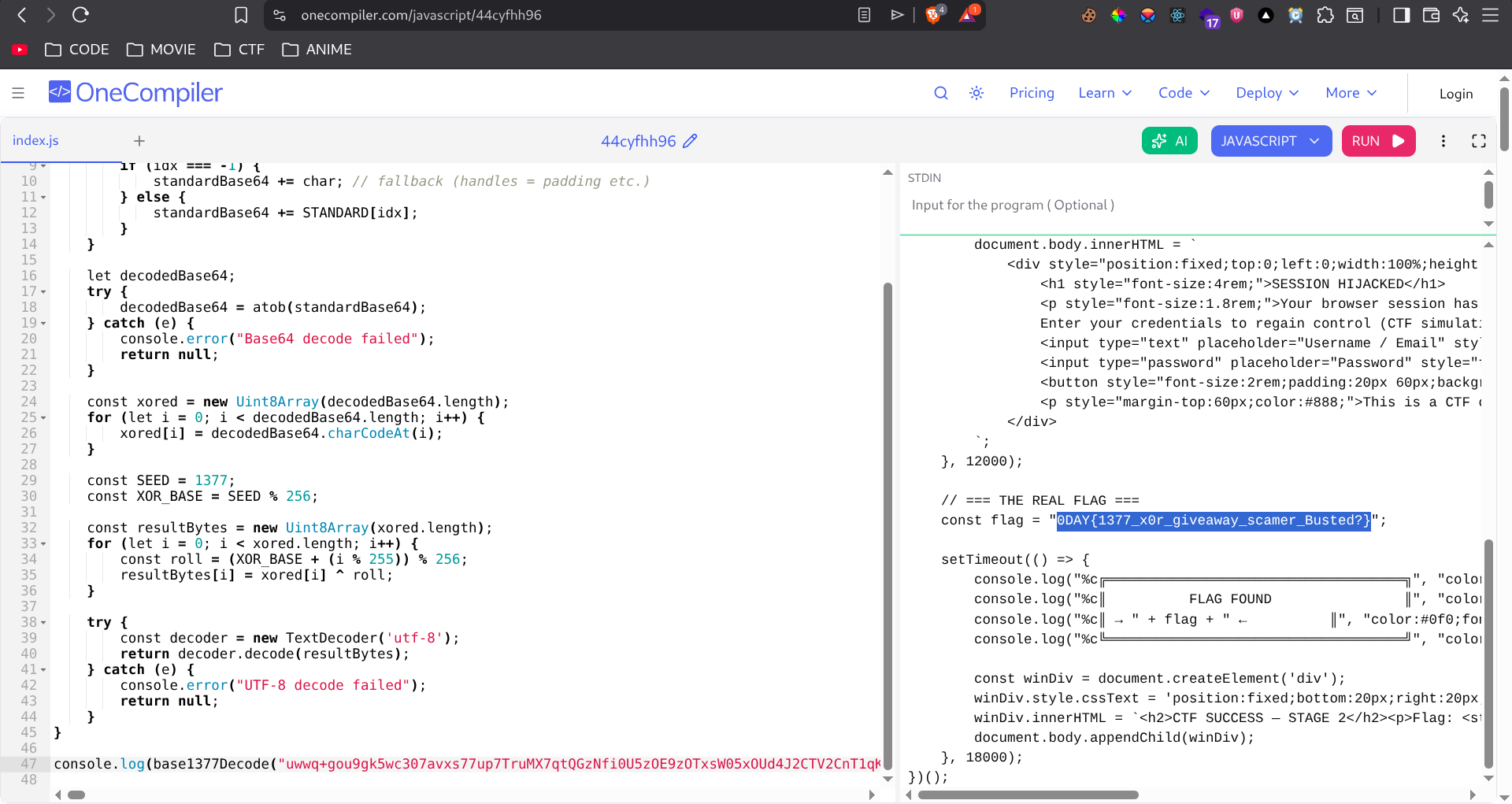Open the search magnifier icon
Screen dimensions: 1512x804
pos(940,93)
